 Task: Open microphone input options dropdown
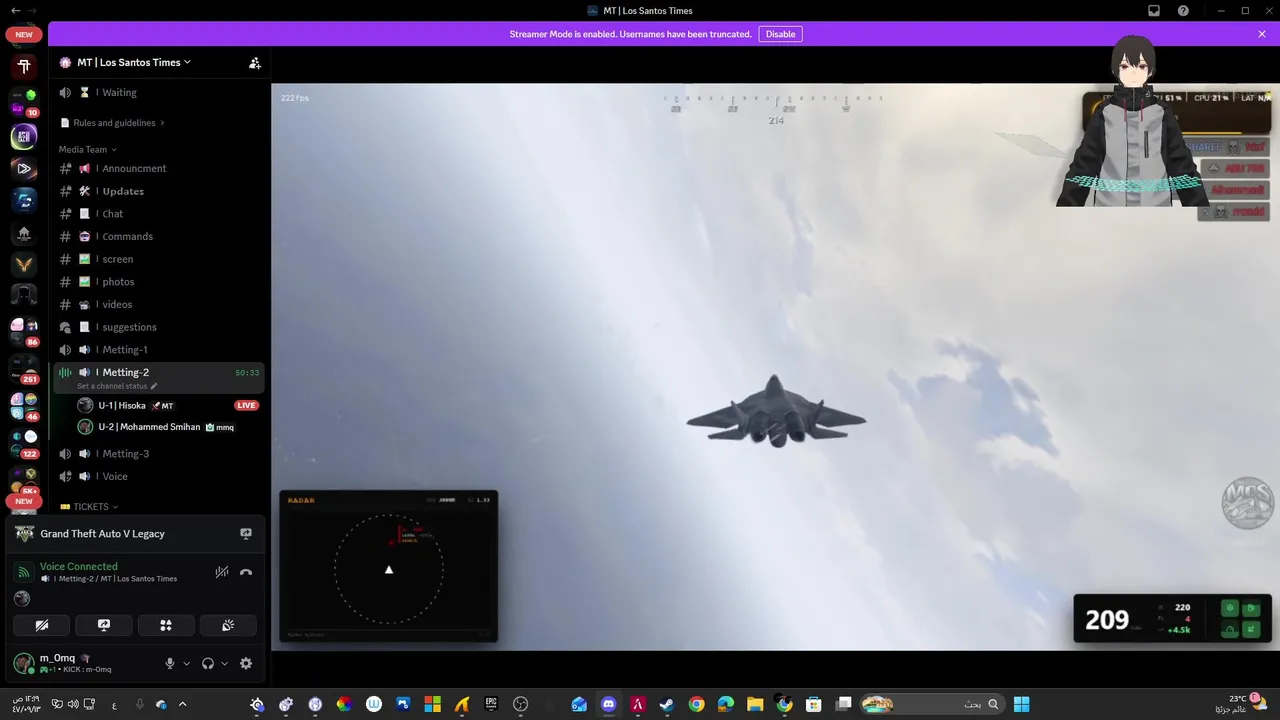pos(186,663)
